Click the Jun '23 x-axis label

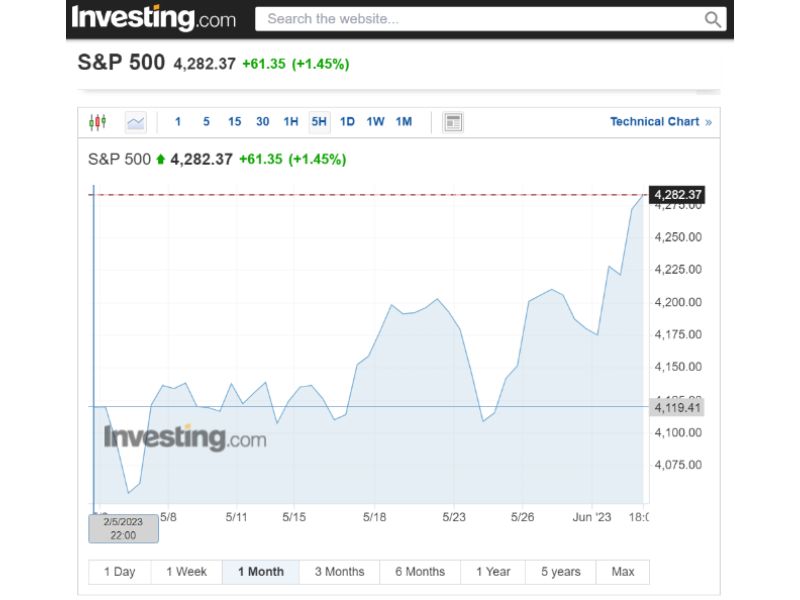coord(592,517)
